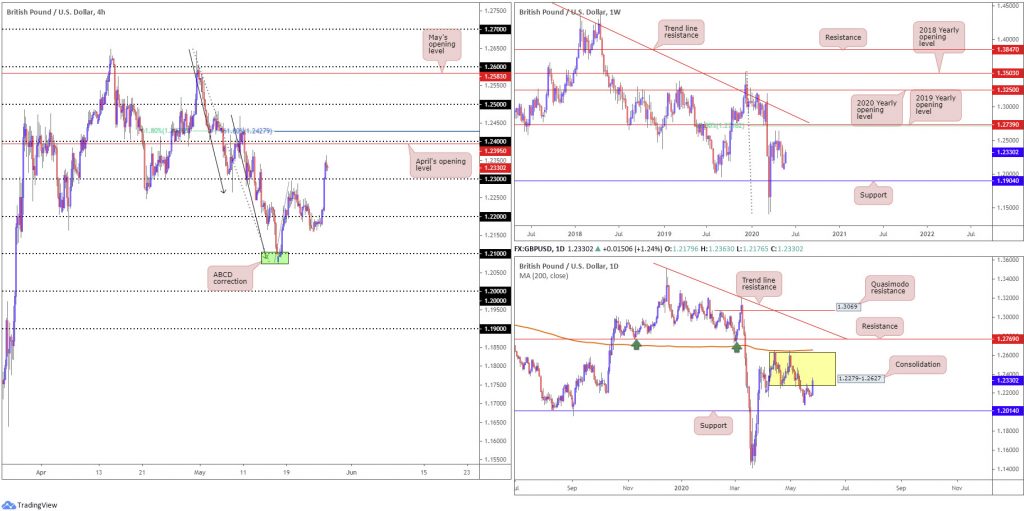1024x511 pixels.
Task: Select the green ABCD box on 4h chart
Action: (x=274, y=257)
